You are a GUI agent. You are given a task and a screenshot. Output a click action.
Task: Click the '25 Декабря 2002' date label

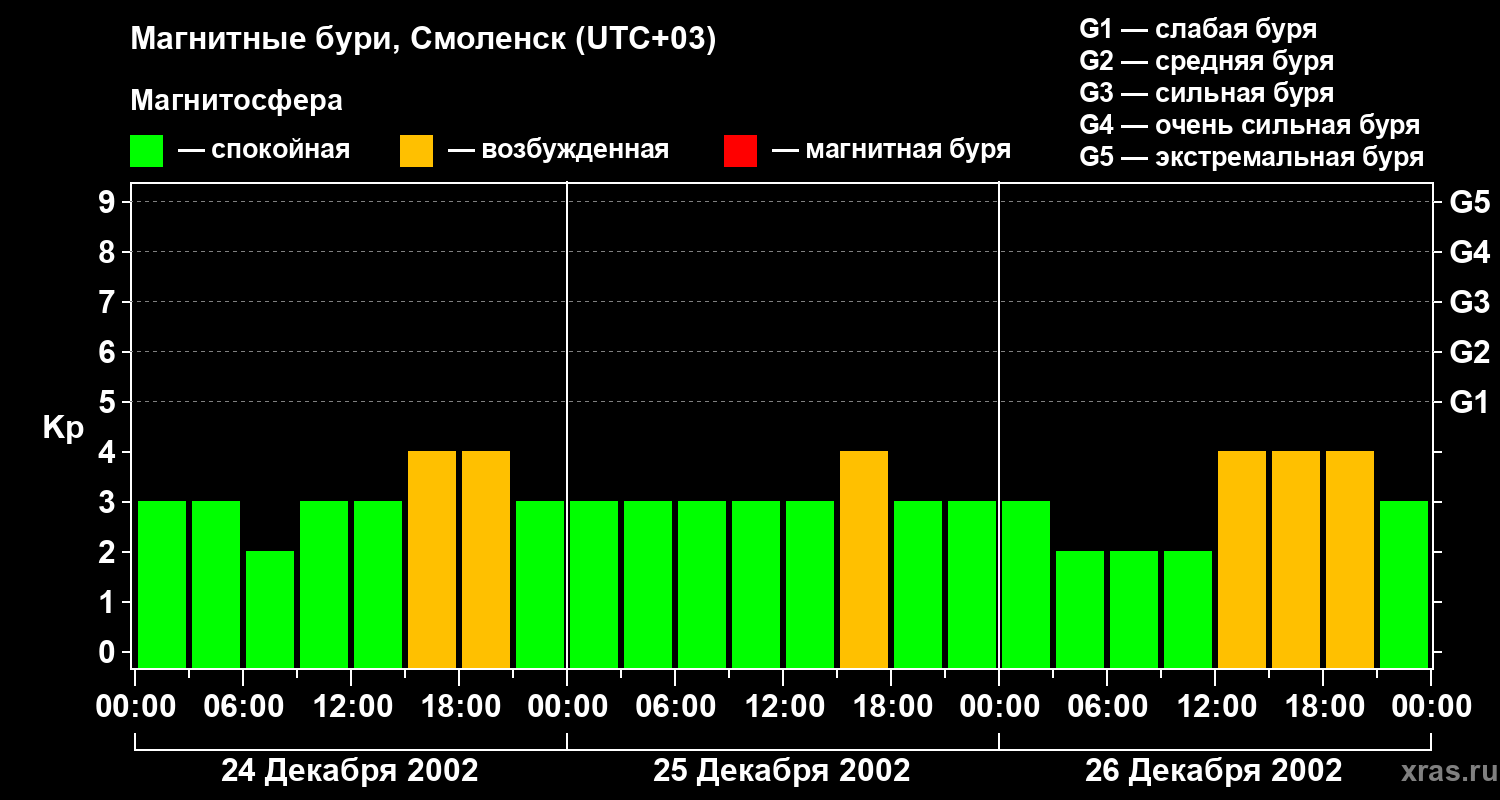click(782, 771)
